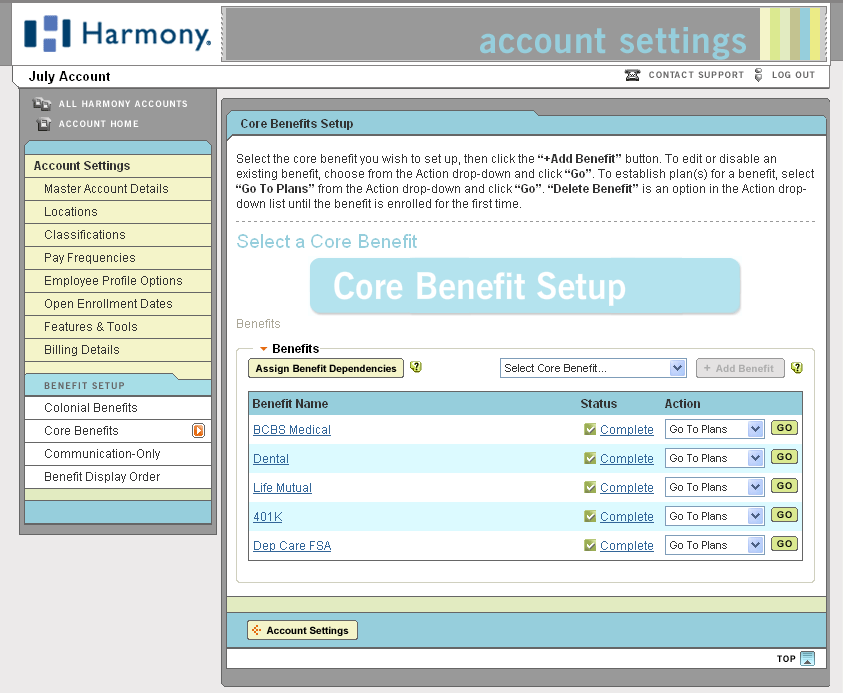Click the Log Out icon

click(x=758, y=75)
